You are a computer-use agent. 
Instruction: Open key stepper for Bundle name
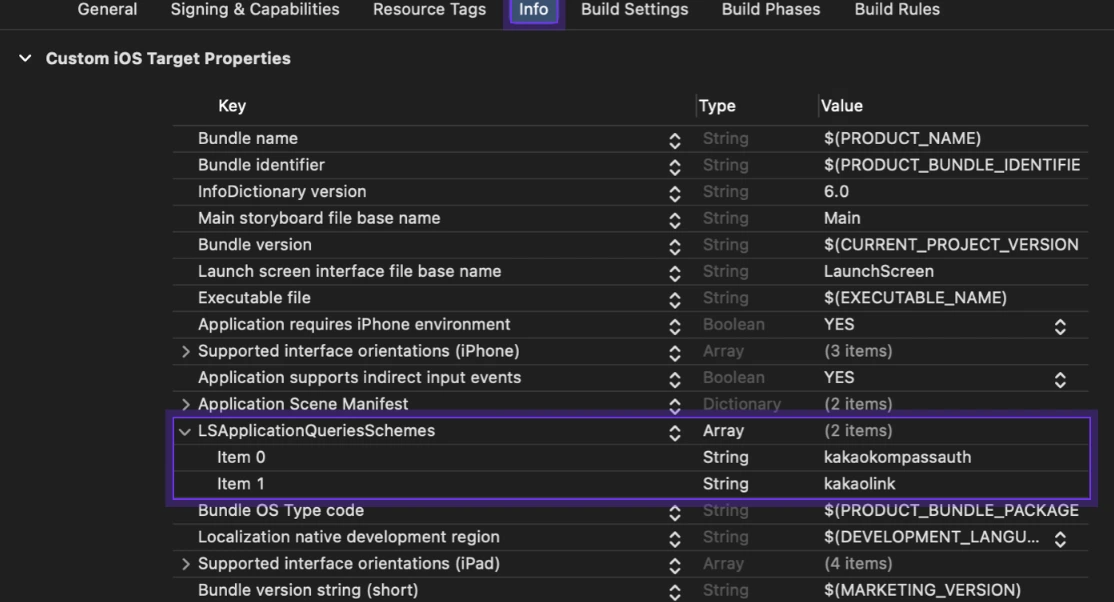(675, 141)
